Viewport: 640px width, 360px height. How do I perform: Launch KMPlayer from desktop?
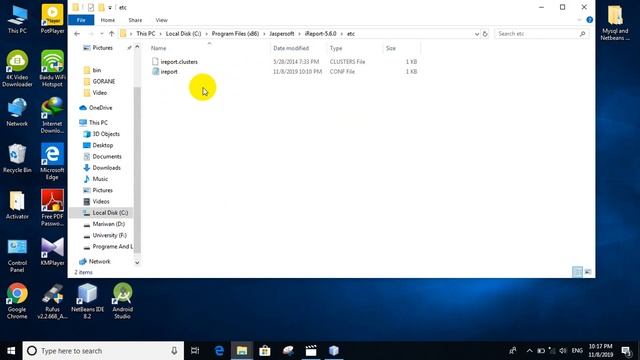52,251
